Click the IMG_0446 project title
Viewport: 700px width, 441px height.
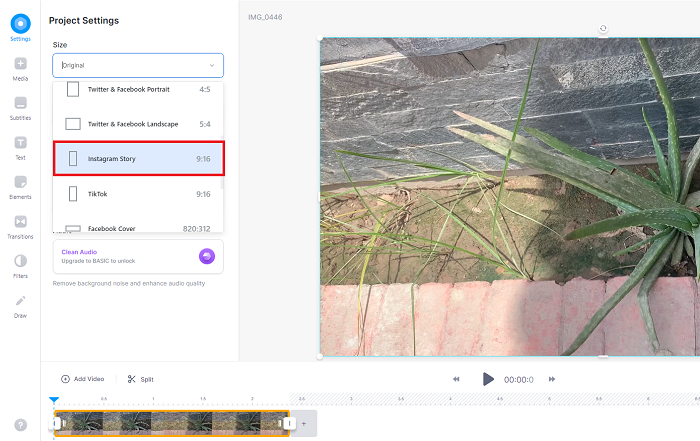tap(265, 17)
